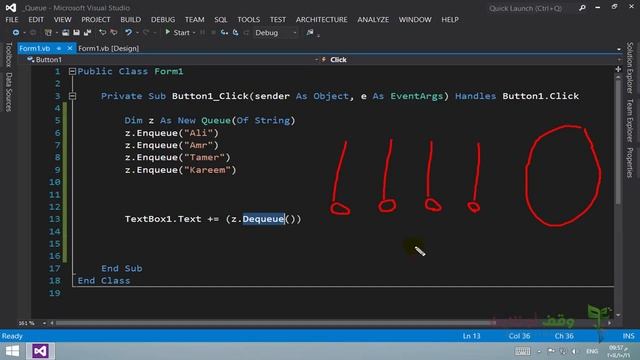Click the ENG language indicator in tray
This screenshot has width=640, height=360.
[x=592, y=351]
